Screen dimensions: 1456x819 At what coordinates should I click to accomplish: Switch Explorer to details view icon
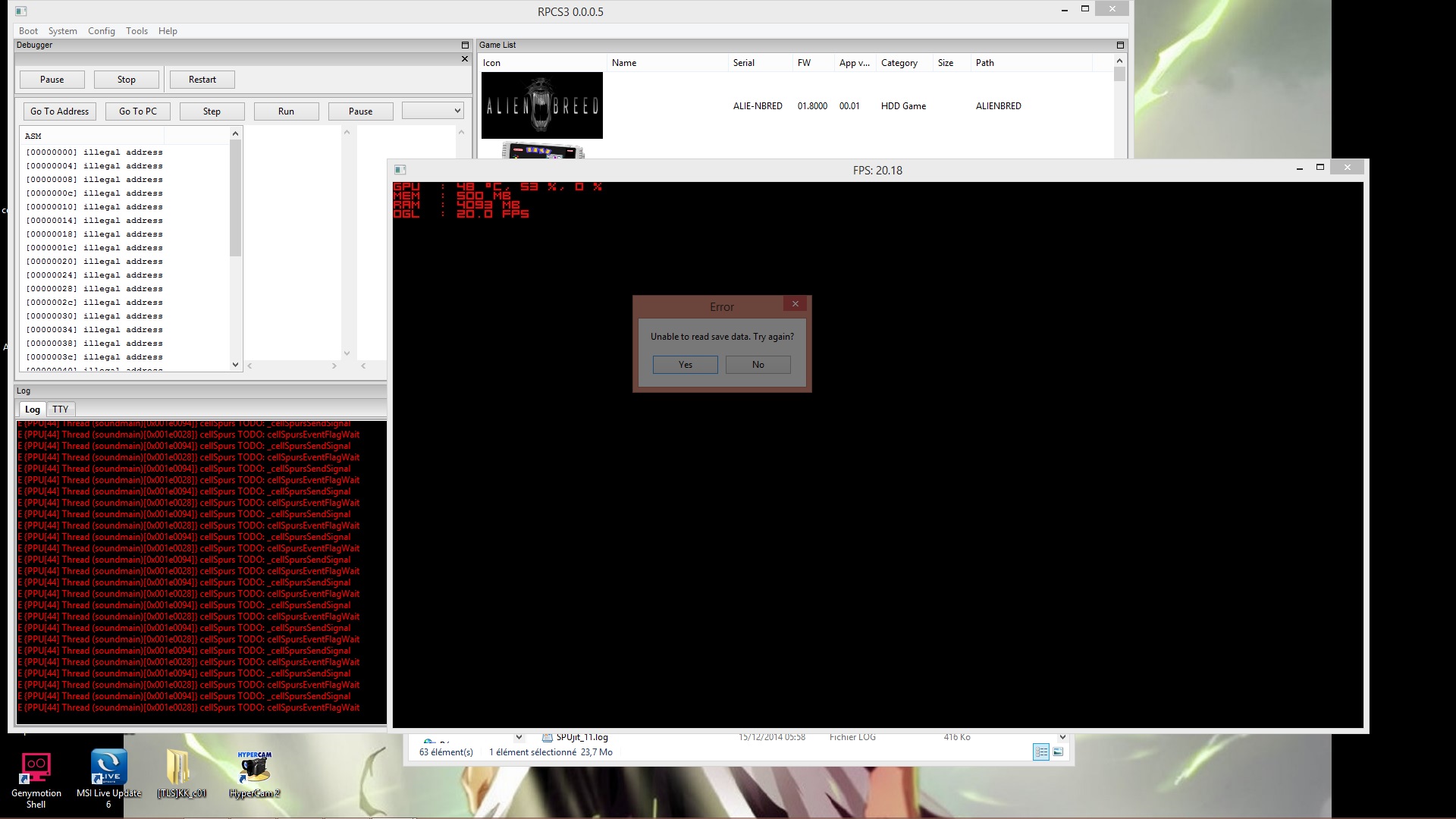pos(1041,752)
